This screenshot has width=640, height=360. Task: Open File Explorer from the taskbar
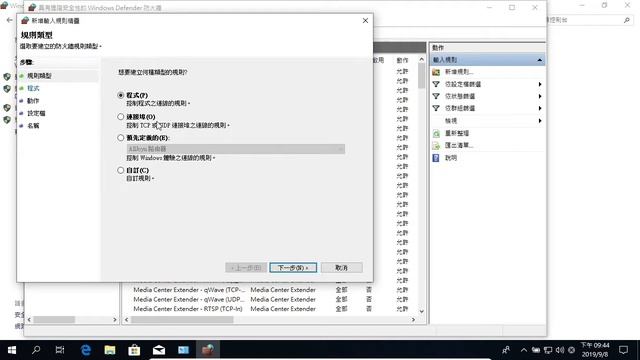coord(110,350)
